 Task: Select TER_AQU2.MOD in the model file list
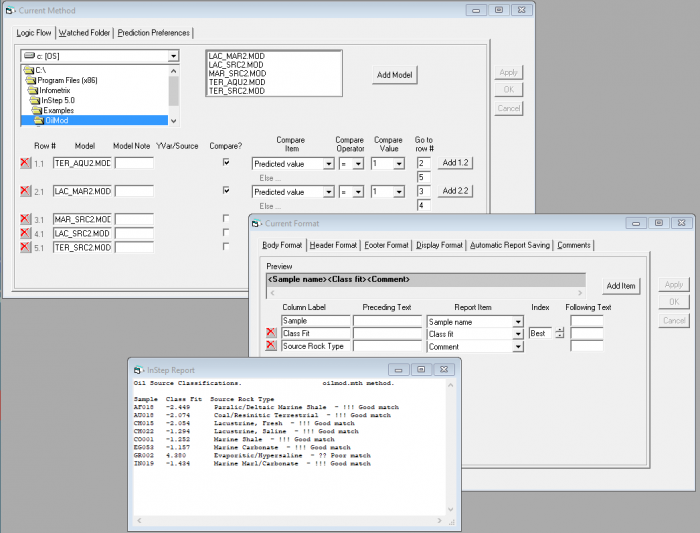(237, 82)
